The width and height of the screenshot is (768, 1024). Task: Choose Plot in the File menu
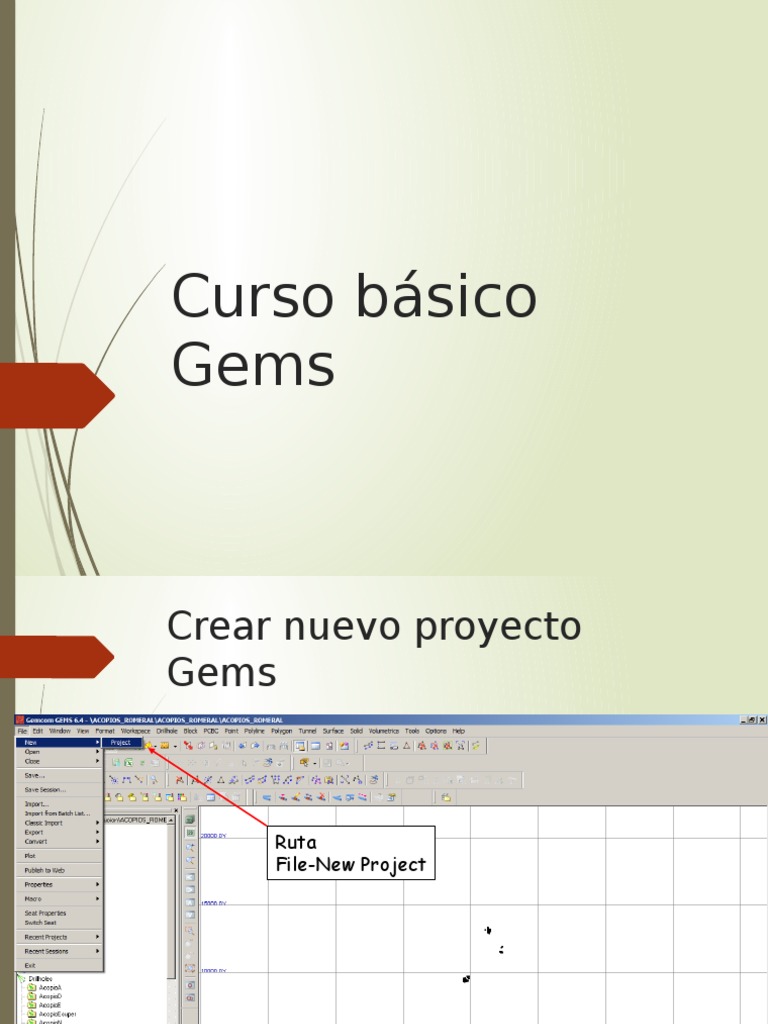(x=59, y=856)
